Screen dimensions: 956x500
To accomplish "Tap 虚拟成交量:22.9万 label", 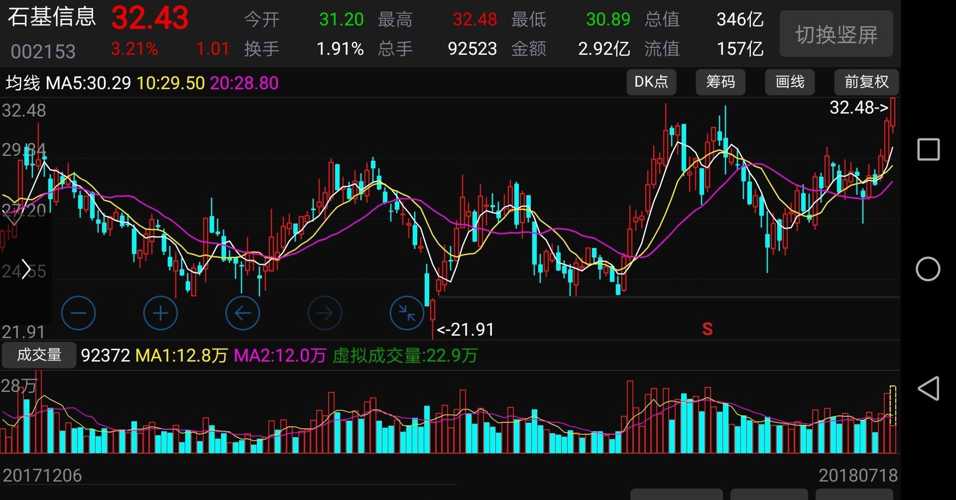I will [405, 355].
